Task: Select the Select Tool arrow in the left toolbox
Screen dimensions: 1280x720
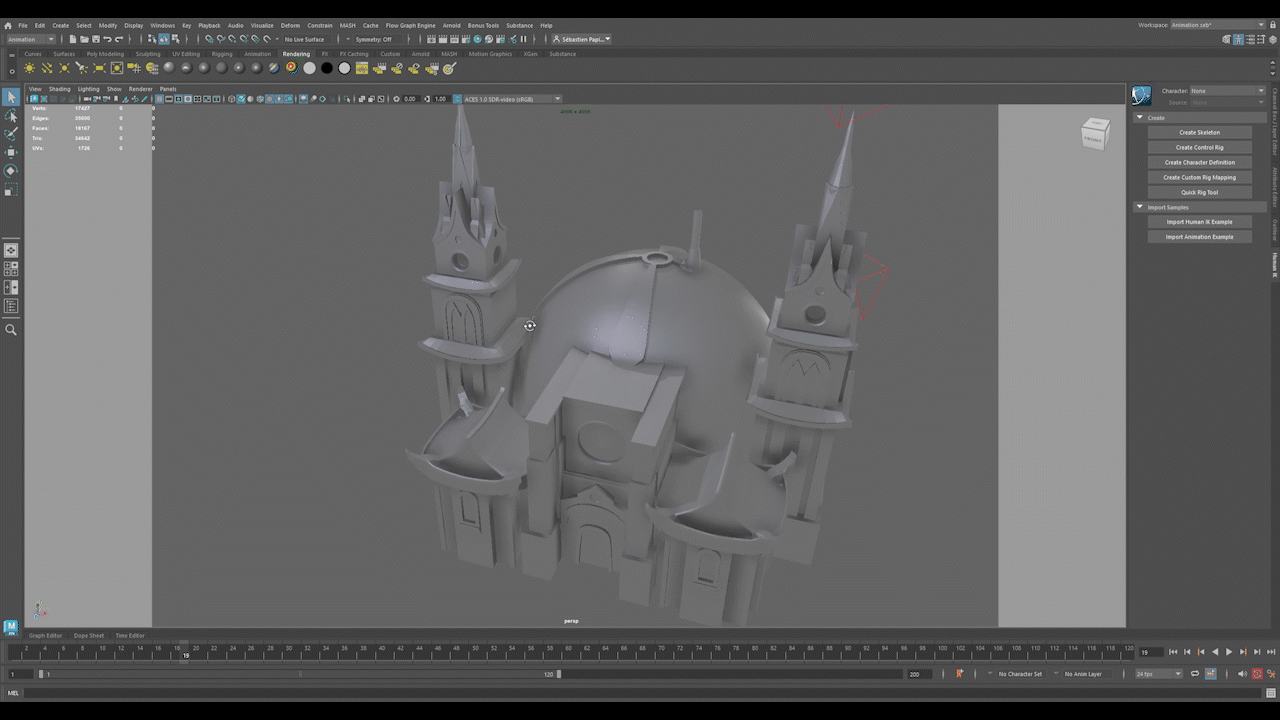Action: 11,97
